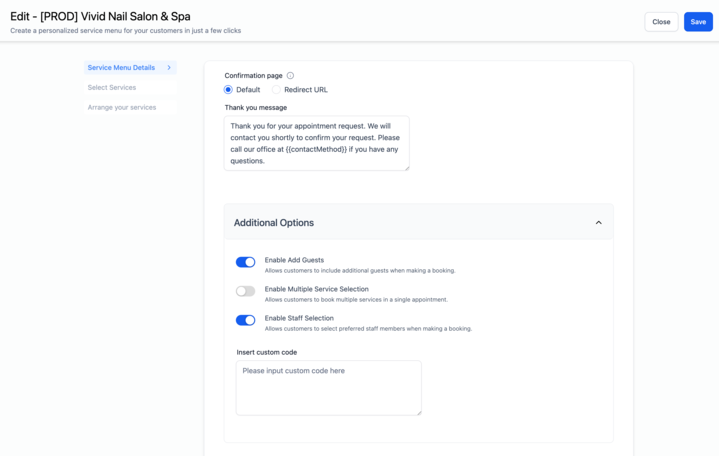Click the Confirmation page label
719x456 pixels.
[x=253, y=76]
